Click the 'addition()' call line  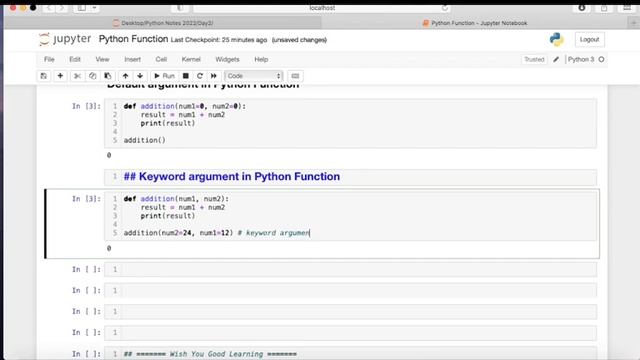(x=144, y=140)
